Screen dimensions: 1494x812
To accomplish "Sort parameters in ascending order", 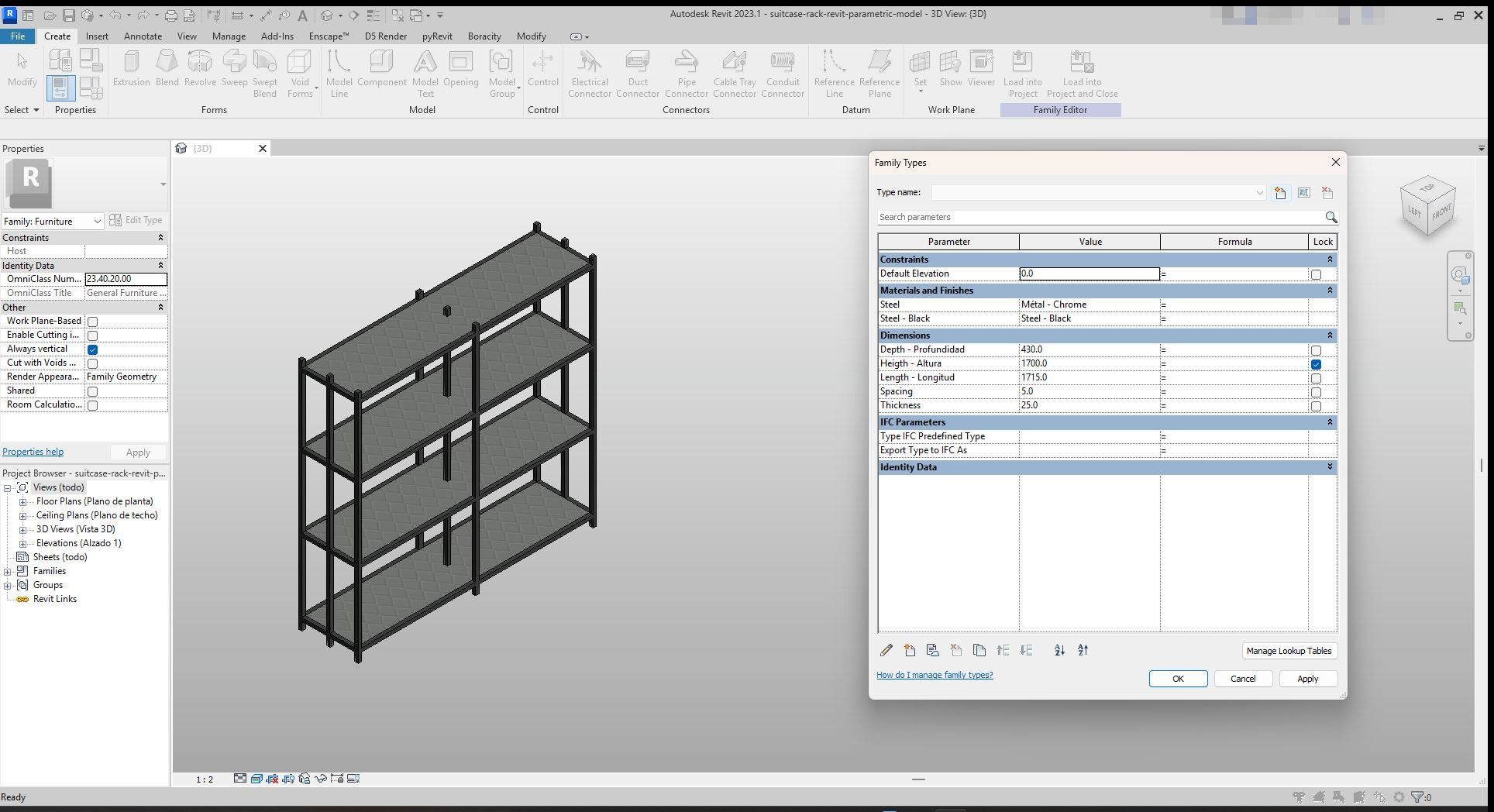I will pos(1059,651).
